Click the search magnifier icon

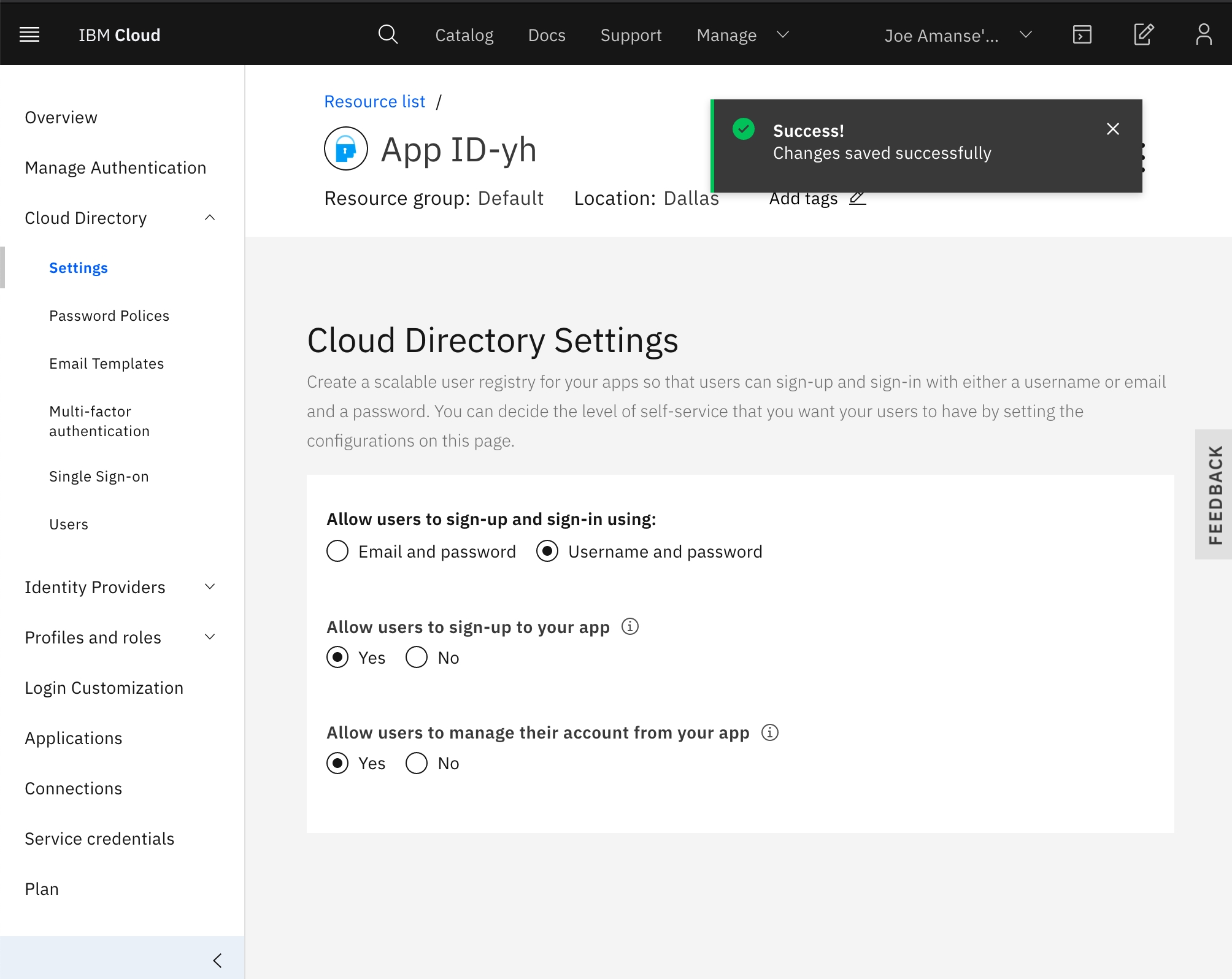click(388, 35)
